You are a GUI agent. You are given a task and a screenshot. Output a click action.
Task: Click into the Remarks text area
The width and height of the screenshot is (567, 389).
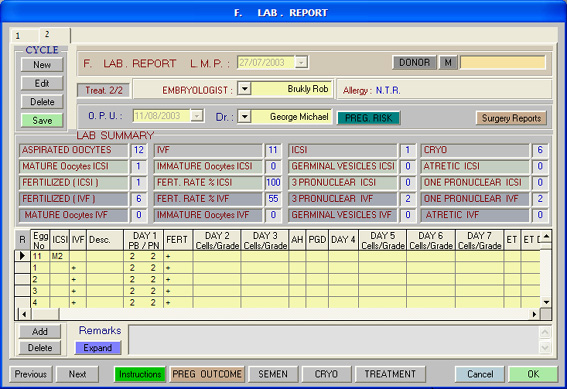point(333,340)
